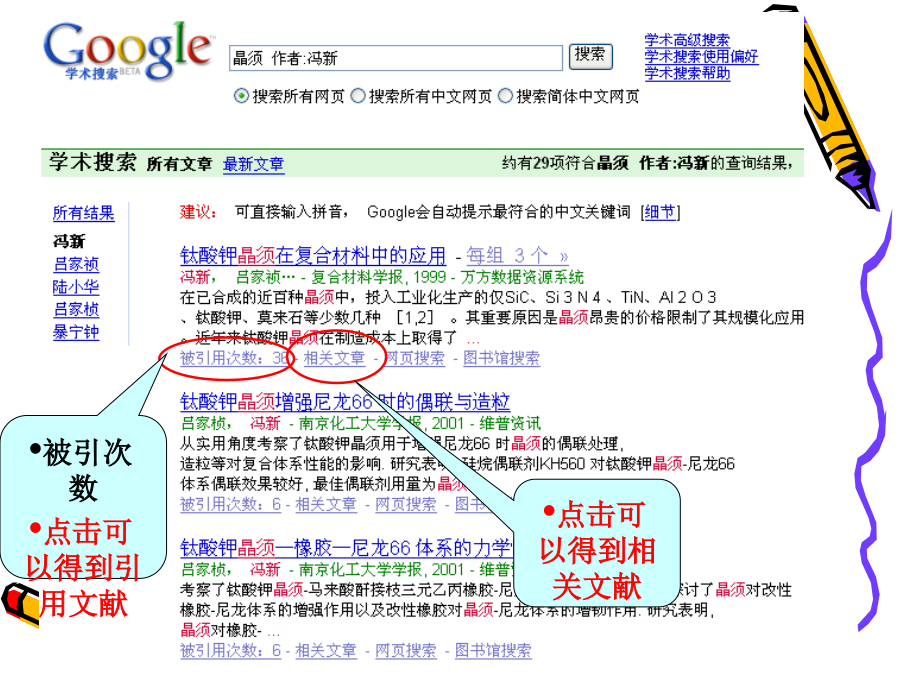The width and height of the screenshot is (900, 675).
Task: Click the current filter 冯新 in sidebar
Action: [69, 241]
